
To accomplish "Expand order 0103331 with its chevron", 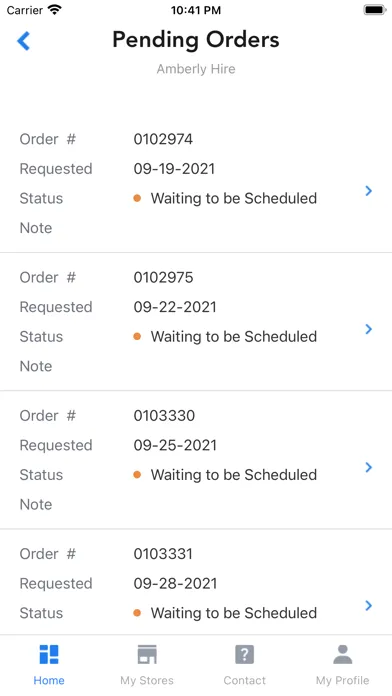I will pyautogui.click(x=368, y=605).
